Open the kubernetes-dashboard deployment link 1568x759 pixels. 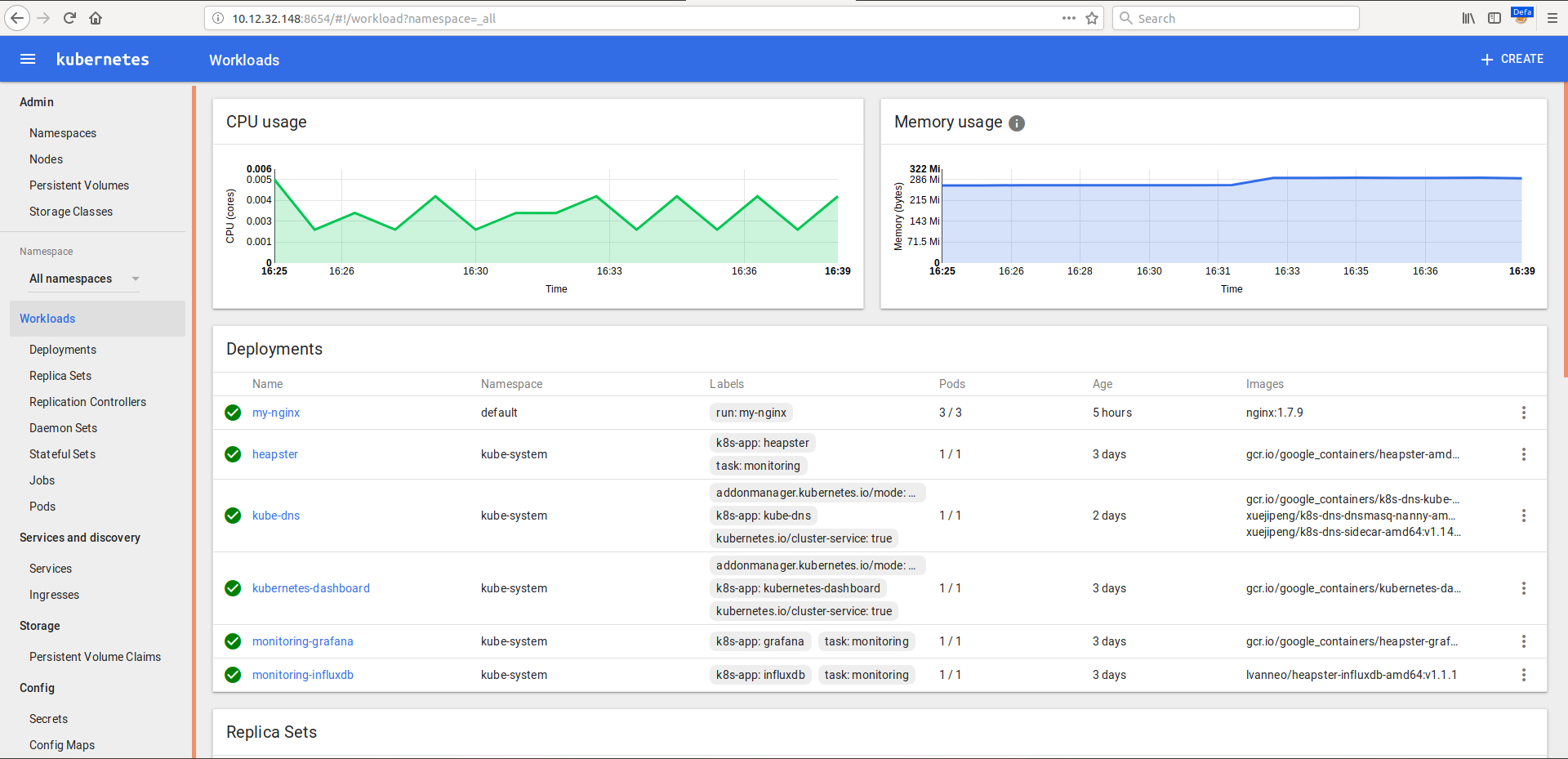tap(311, 588)
